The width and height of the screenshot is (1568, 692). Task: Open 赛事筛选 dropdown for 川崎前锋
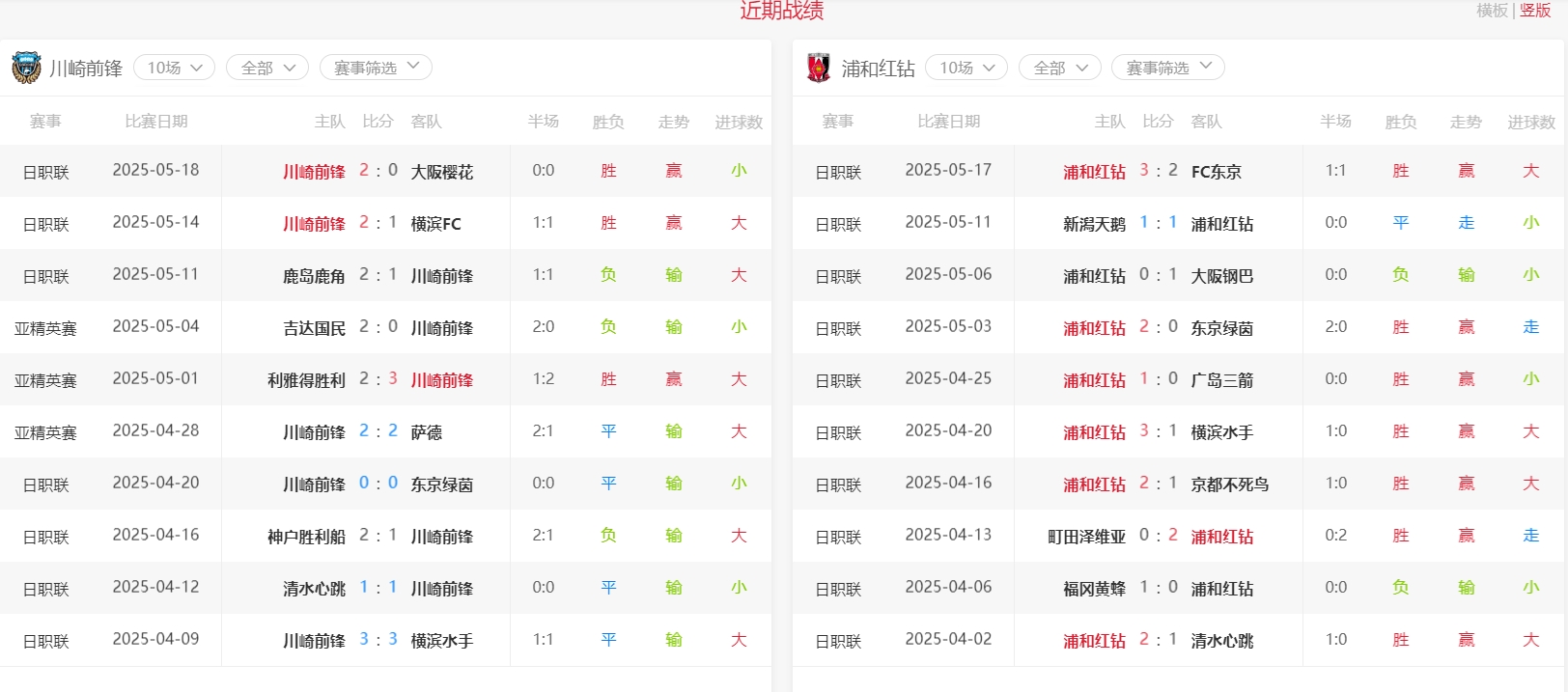tap(376, 68)
